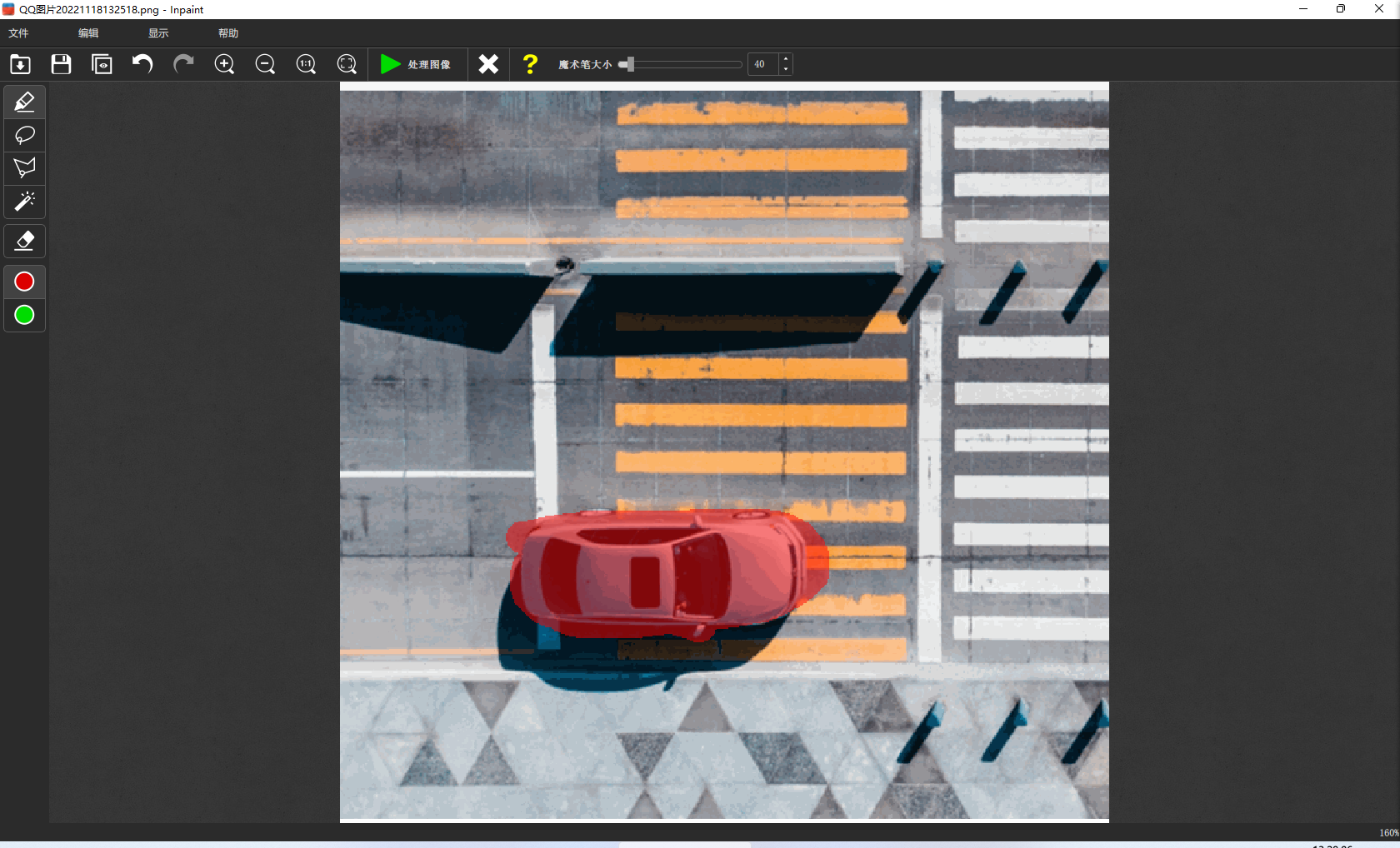Select the Lasso selection tool
Viewport: 1400px width, 848px height.
click(x=24, y=135)
